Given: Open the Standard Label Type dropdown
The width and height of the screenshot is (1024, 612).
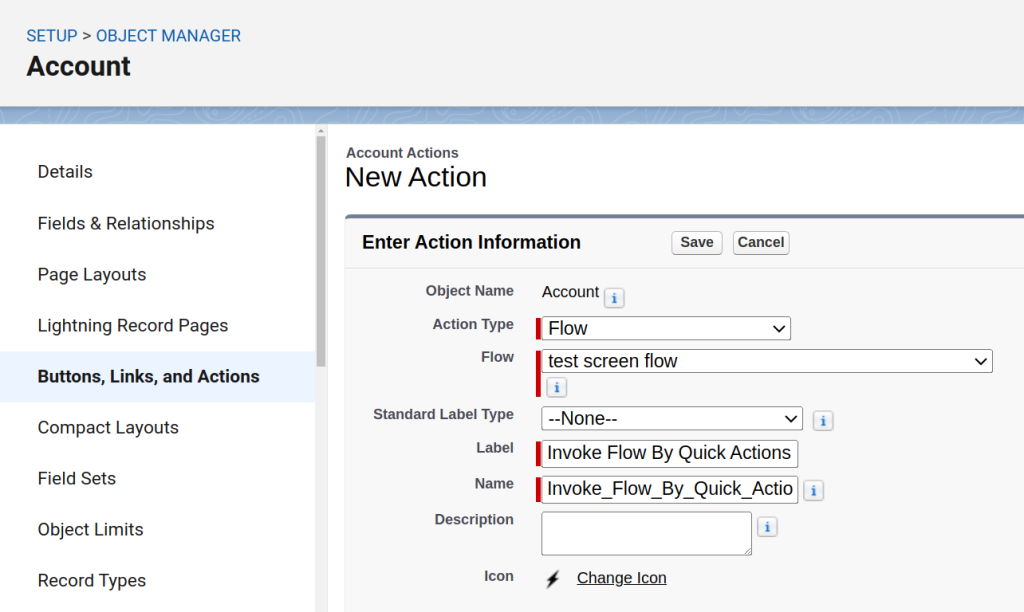Looking at the screenshot, I should 672,419.
